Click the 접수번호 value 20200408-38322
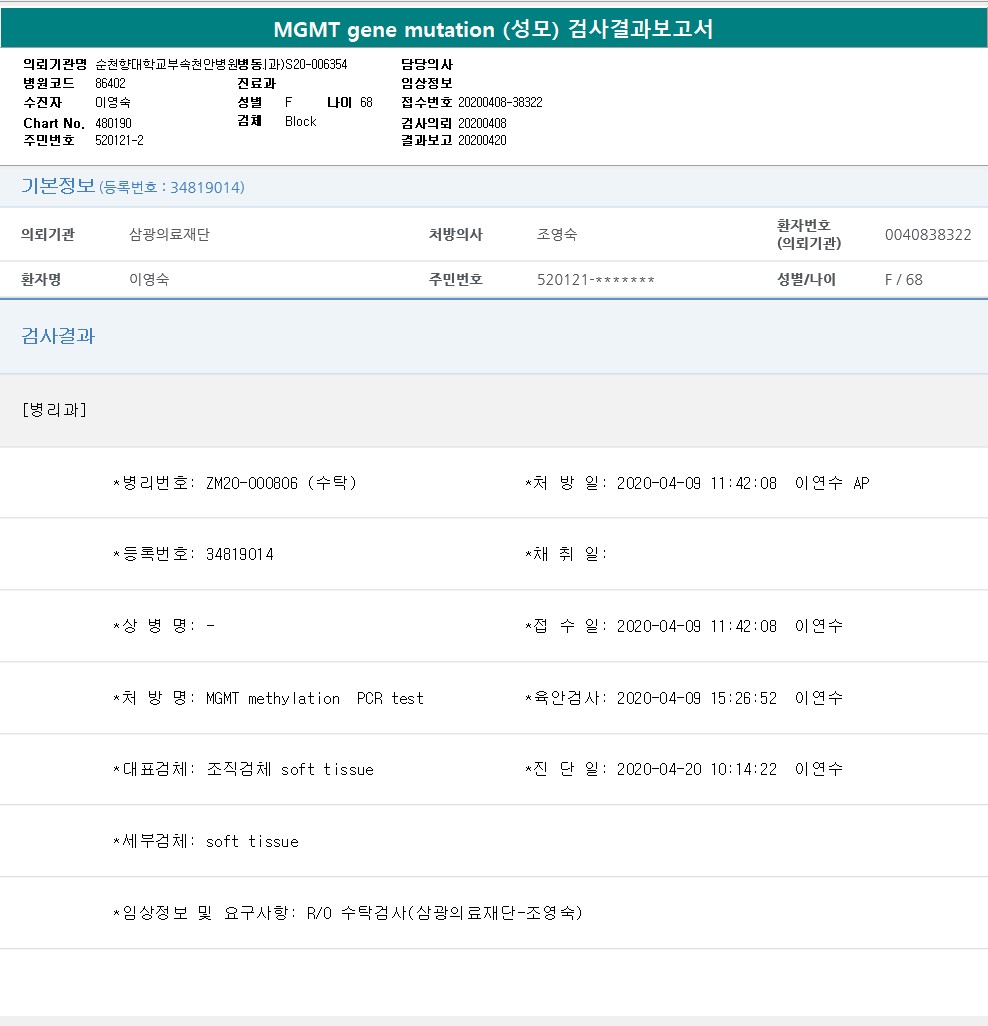This screenshot has width=988, height=1026. 500,103
